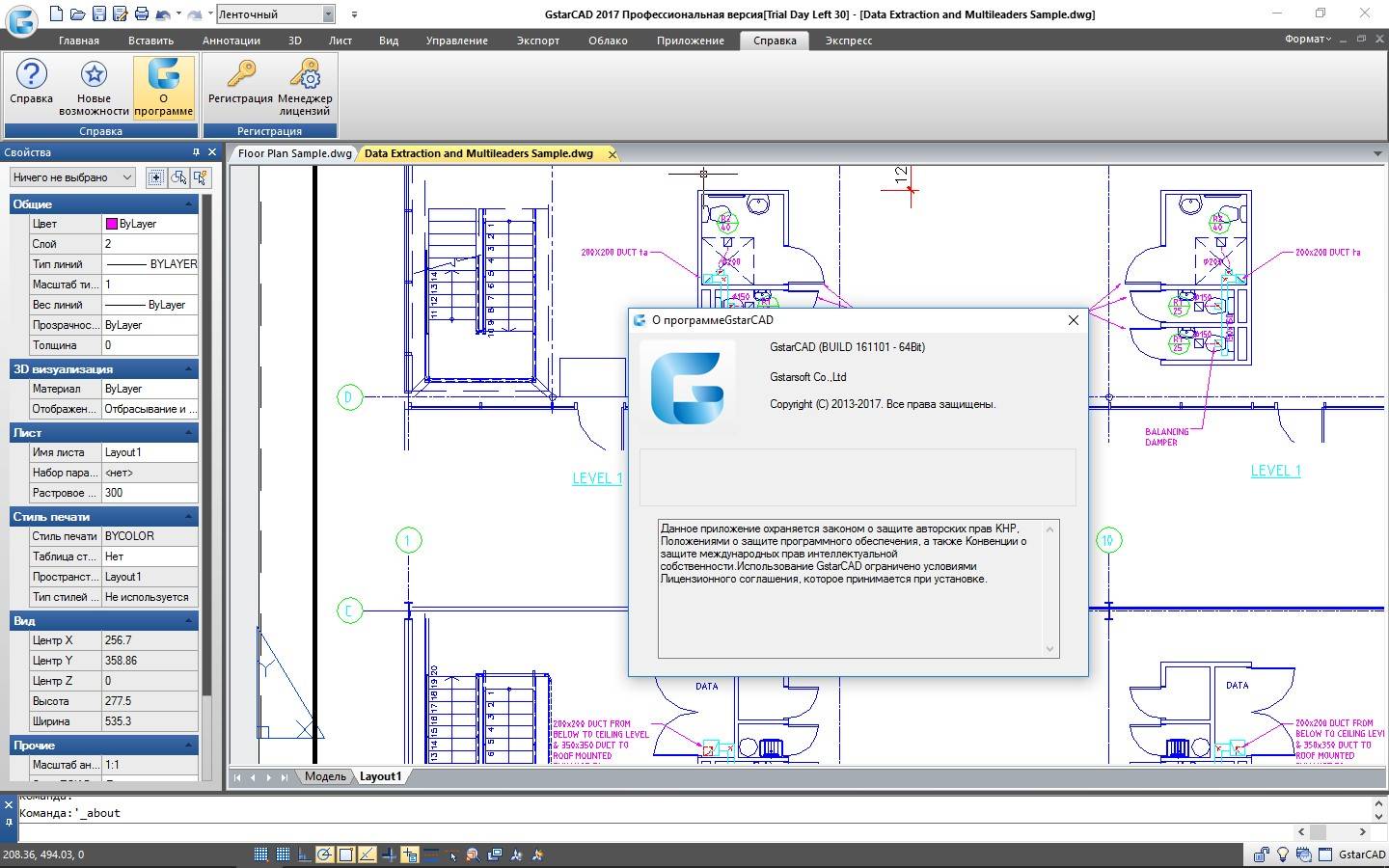Viewport: 1389px width, 868px height.
Task: Open the Вставить ribbon tab
Action: [x=150, y=41]
